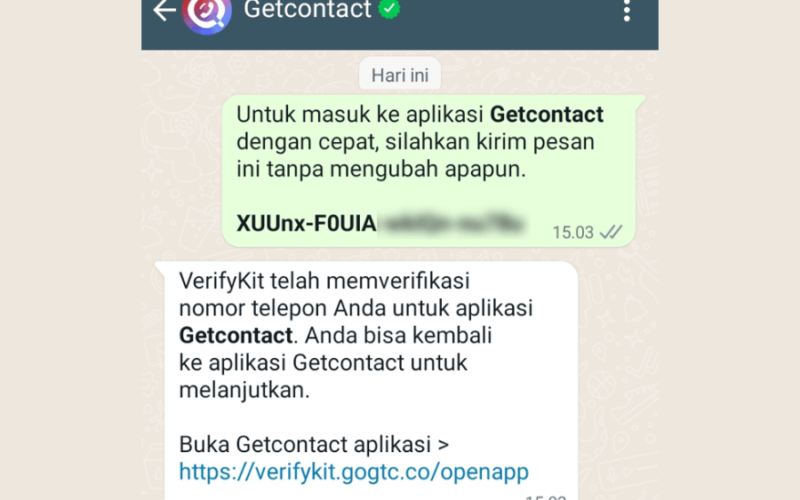This screenshot has width=800, height=500.
Task: Tap bold Getcontact word in sent message
Action: coord(546,114)
